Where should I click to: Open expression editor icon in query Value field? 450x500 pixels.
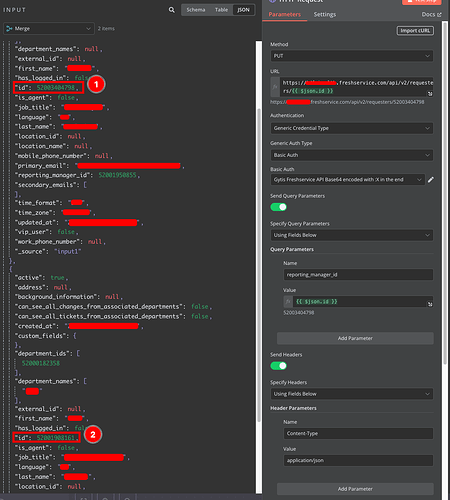[x=430, y=304]
